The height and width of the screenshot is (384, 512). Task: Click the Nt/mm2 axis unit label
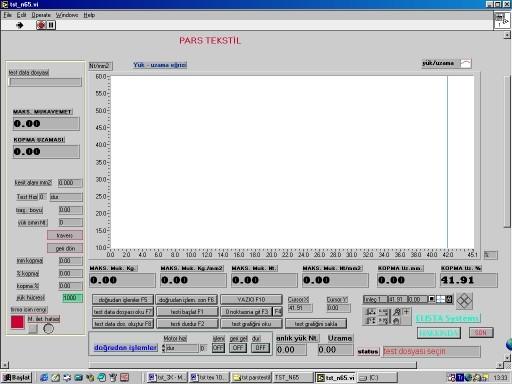[x=100, y=66]
